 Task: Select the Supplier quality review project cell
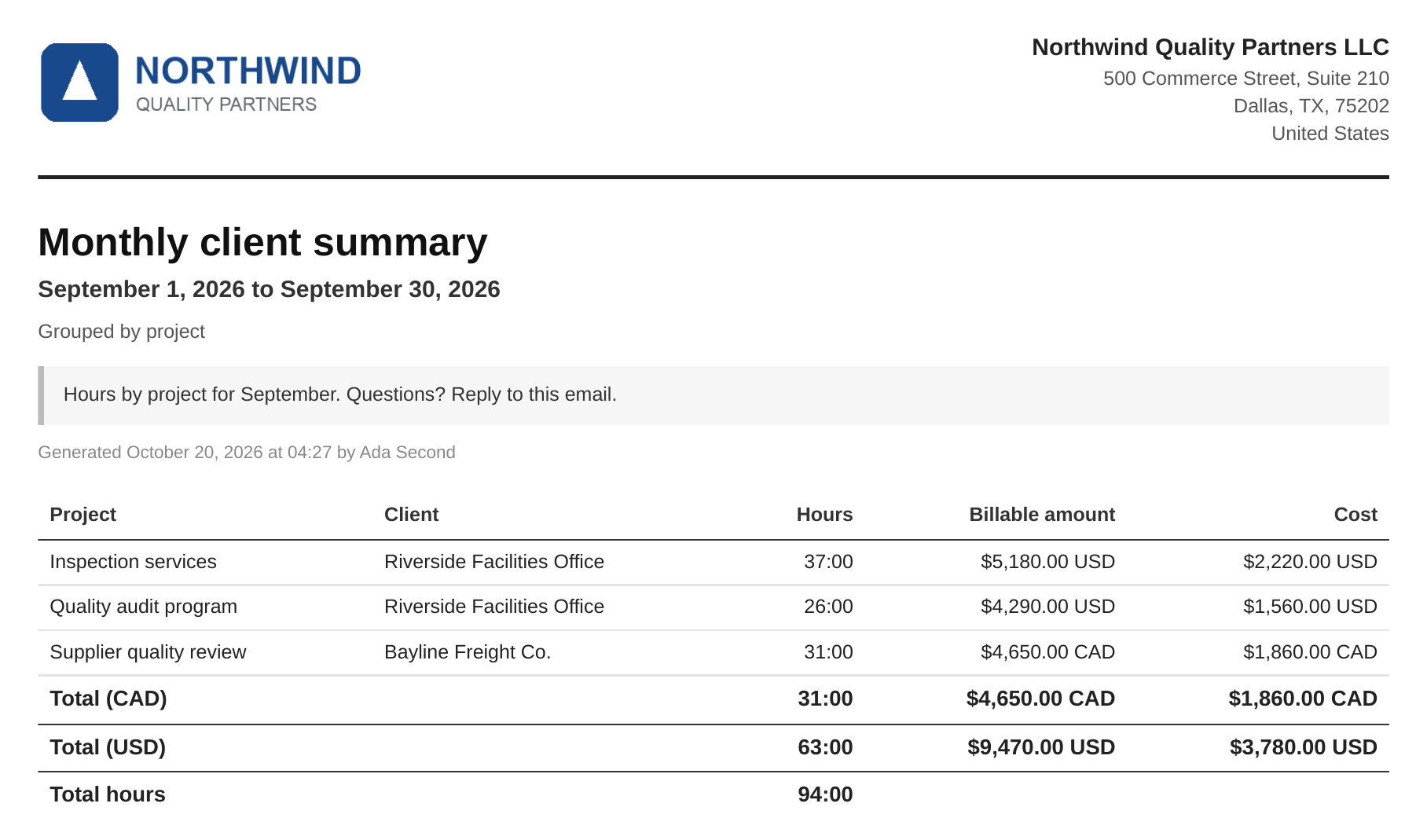click(x=149, y=652)
